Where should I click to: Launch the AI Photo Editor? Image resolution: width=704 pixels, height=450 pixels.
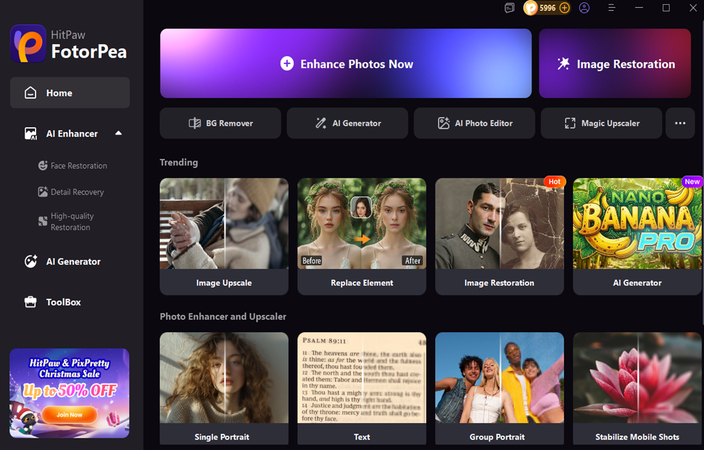tap(475, 123)
